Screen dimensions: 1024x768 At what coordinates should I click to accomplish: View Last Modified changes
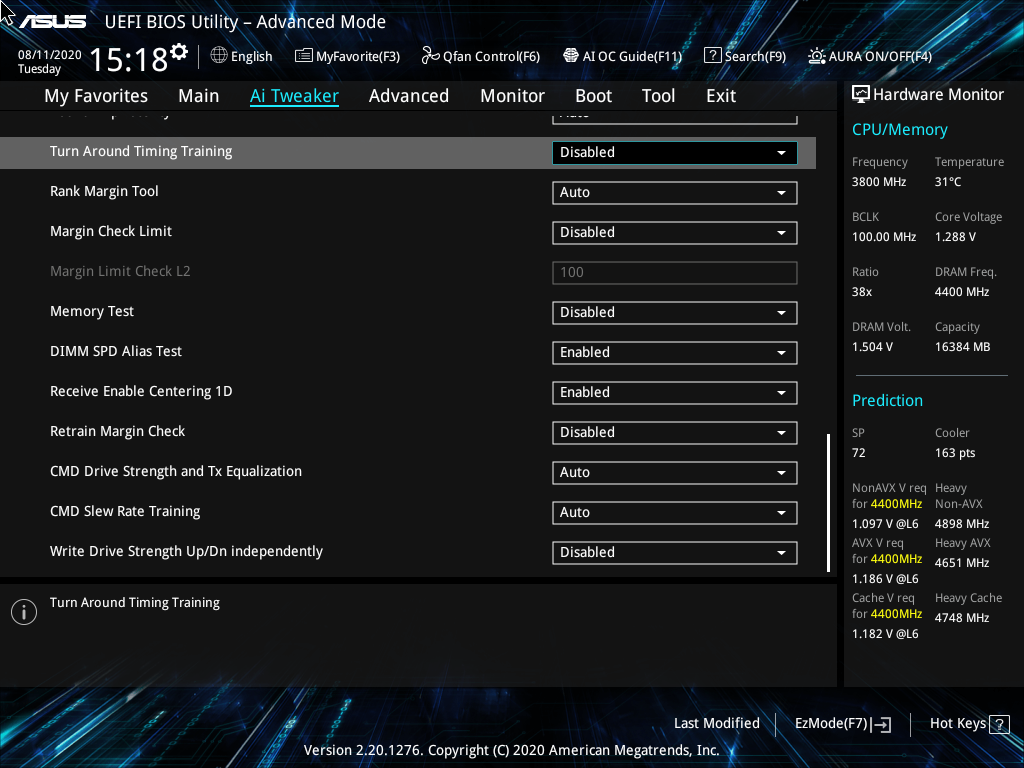[x=716, y=723]
